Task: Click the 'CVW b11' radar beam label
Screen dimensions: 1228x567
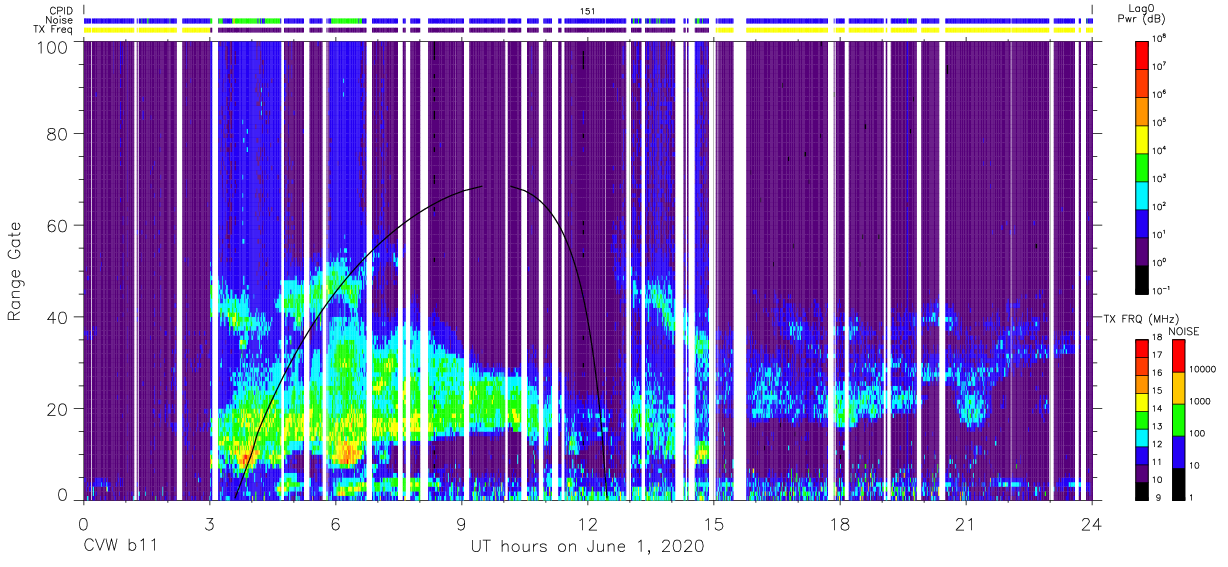Action: (121, 547)
